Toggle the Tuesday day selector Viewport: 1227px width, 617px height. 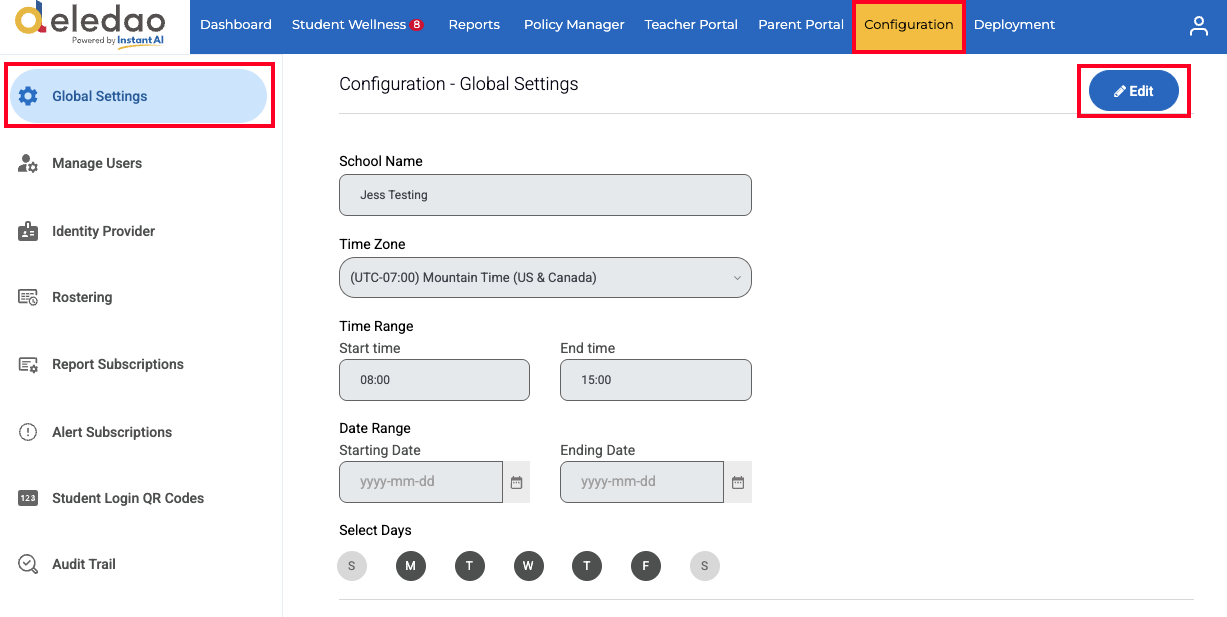469,566
